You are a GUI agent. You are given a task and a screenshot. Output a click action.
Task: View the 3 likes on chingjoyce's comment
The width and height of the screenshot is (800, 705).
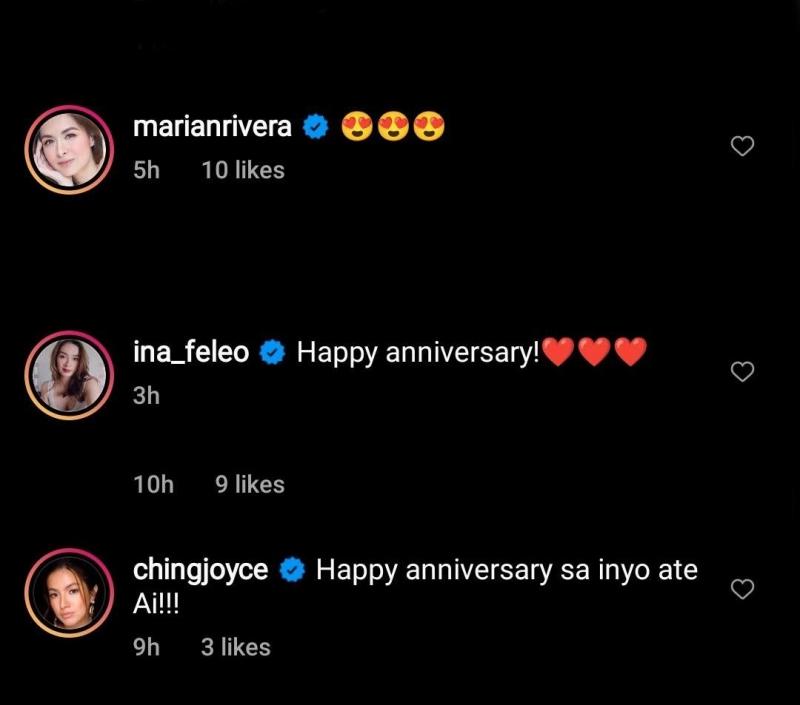[x=236, y=647]
